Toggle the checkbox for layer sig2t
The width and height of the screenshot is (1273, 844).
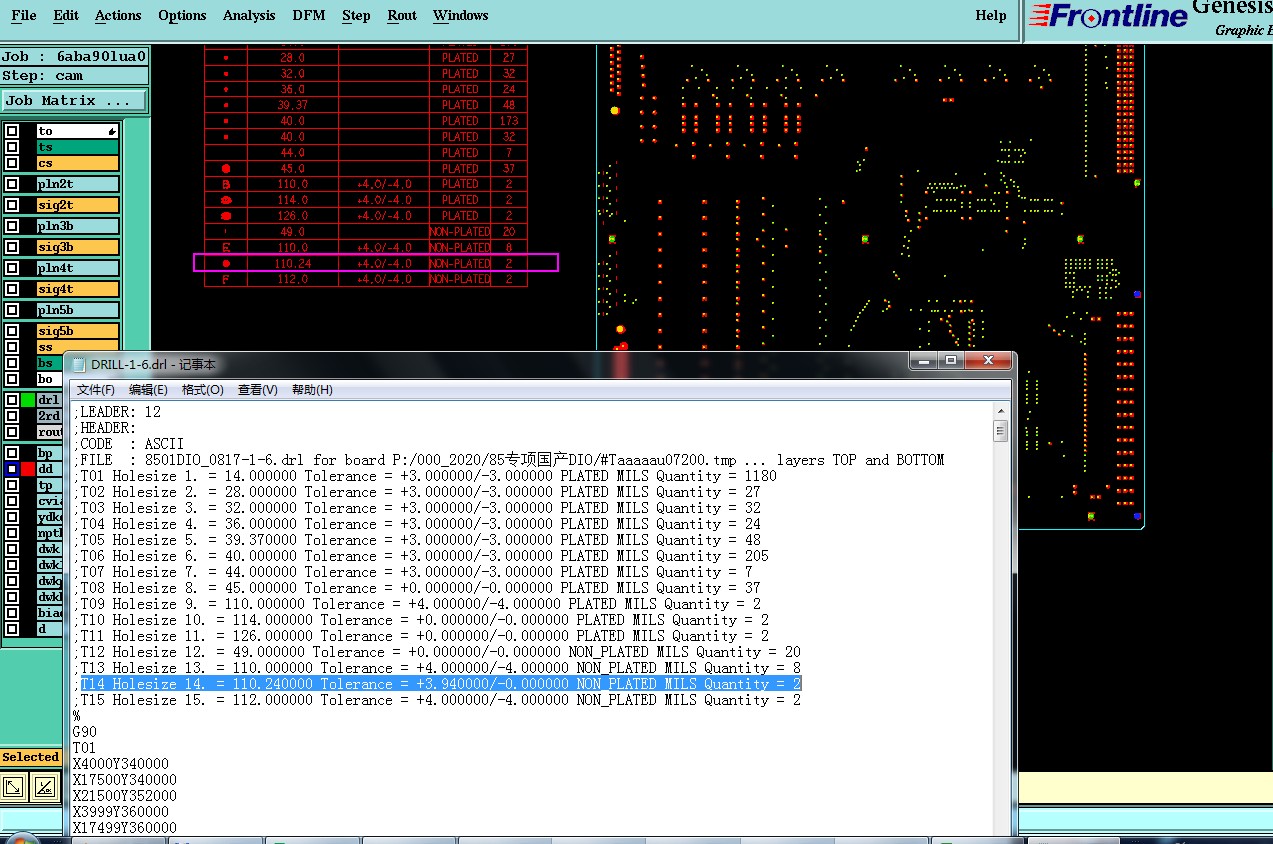(x=12, y=205)
